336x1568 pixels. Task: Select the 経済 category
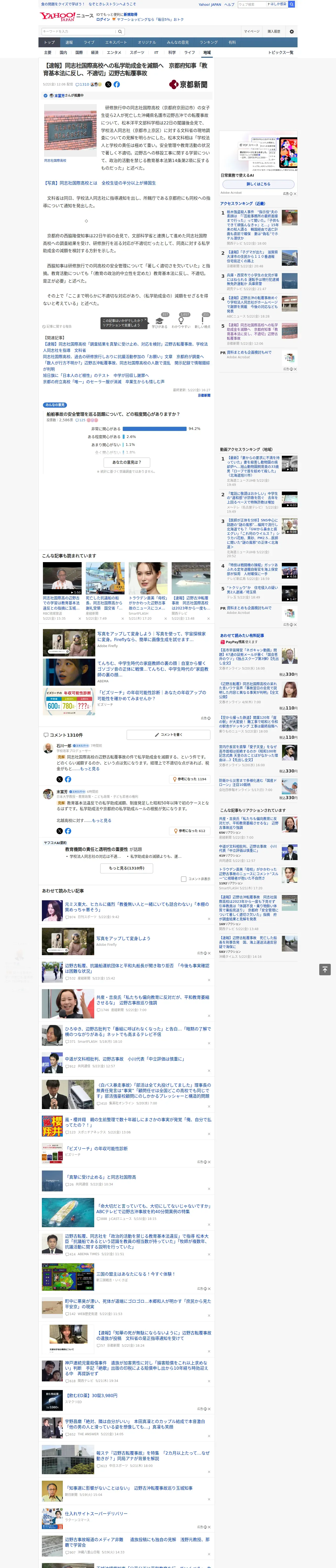click(x=94, y=53)
